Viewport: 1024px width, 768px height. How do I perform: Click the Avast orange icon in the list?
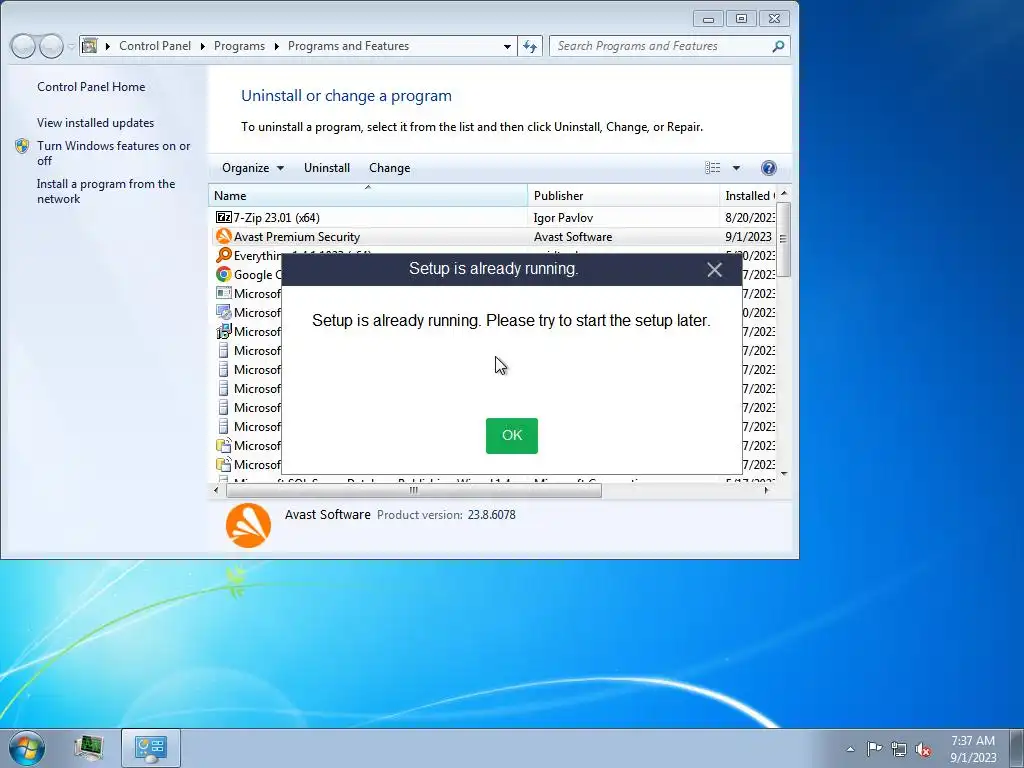223,236
